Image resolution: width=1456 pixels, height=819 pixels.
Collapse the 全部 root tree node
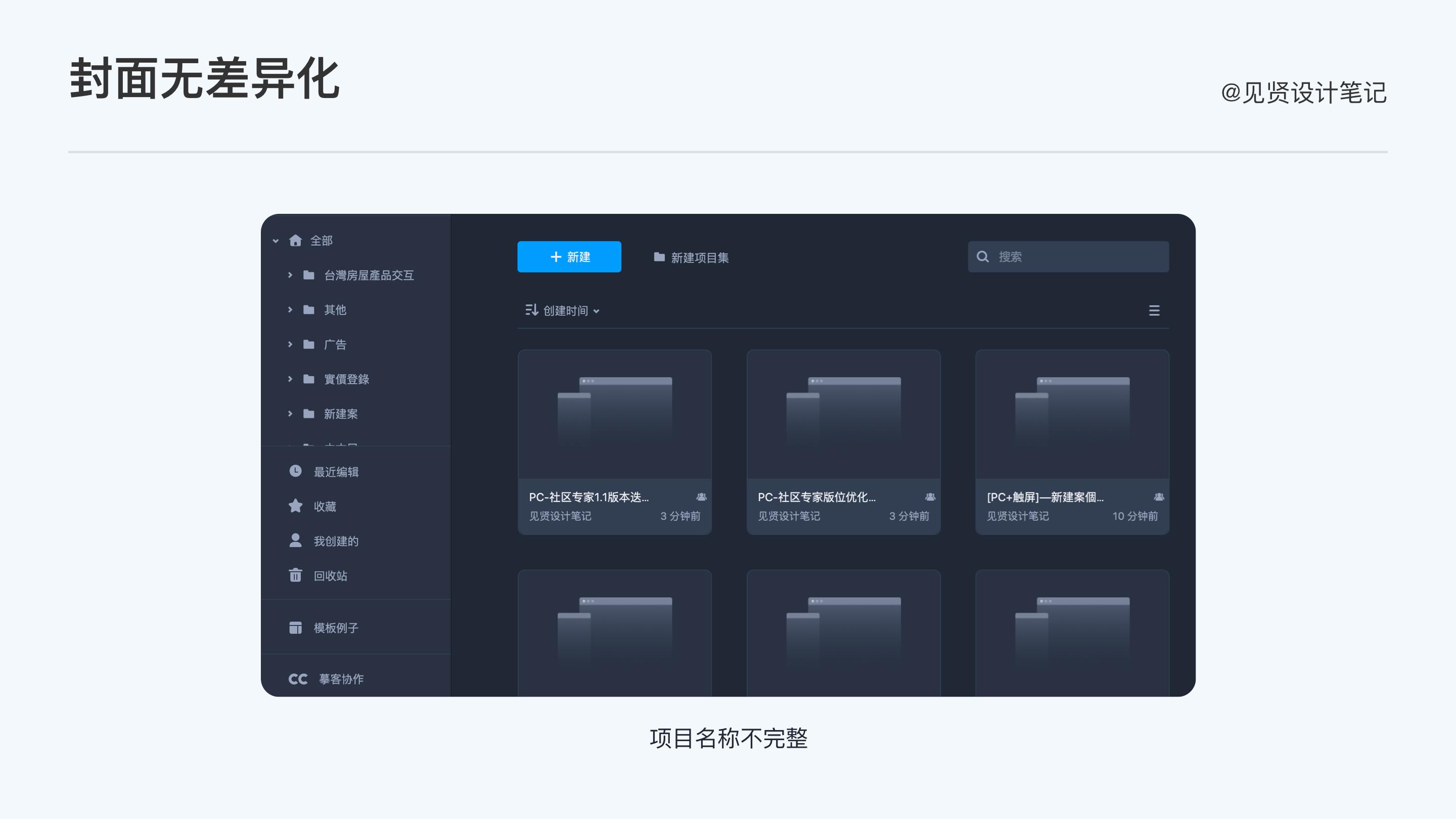[275, 241]
